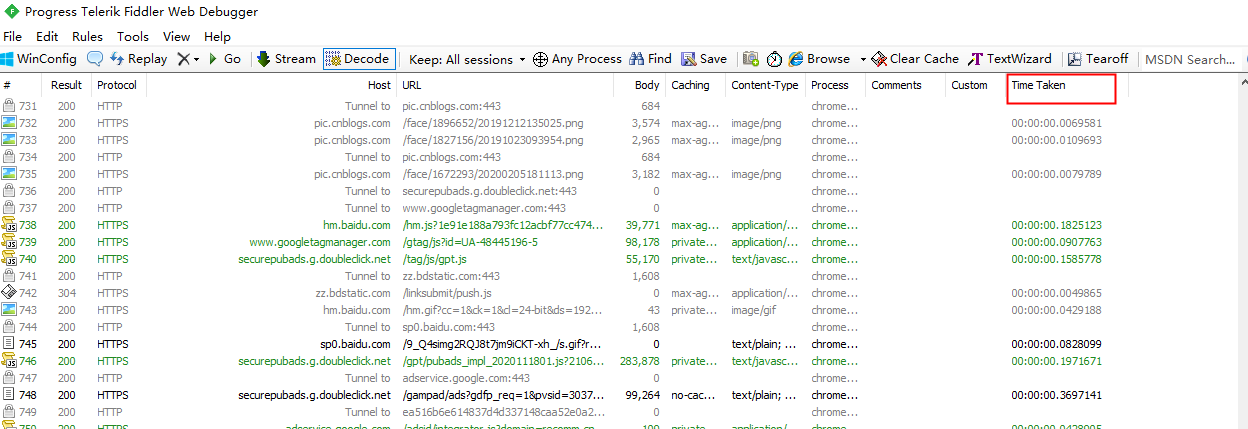The height and width of the screenshot is (429, 1248).
Task: Open the TextWizard tool
Action: tap(1010, 59)
